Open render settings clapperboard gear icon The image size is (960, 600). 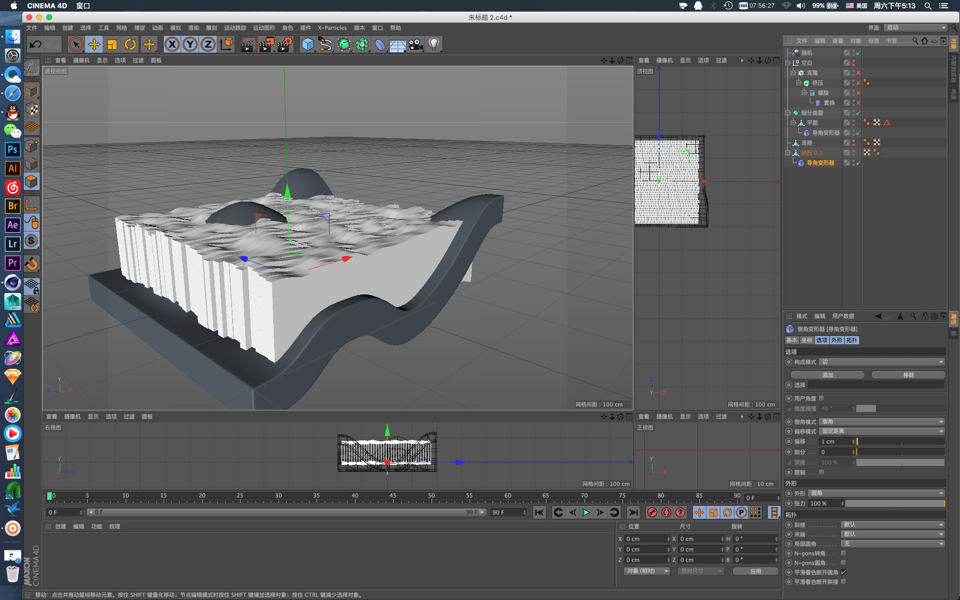tap(285, 44)
